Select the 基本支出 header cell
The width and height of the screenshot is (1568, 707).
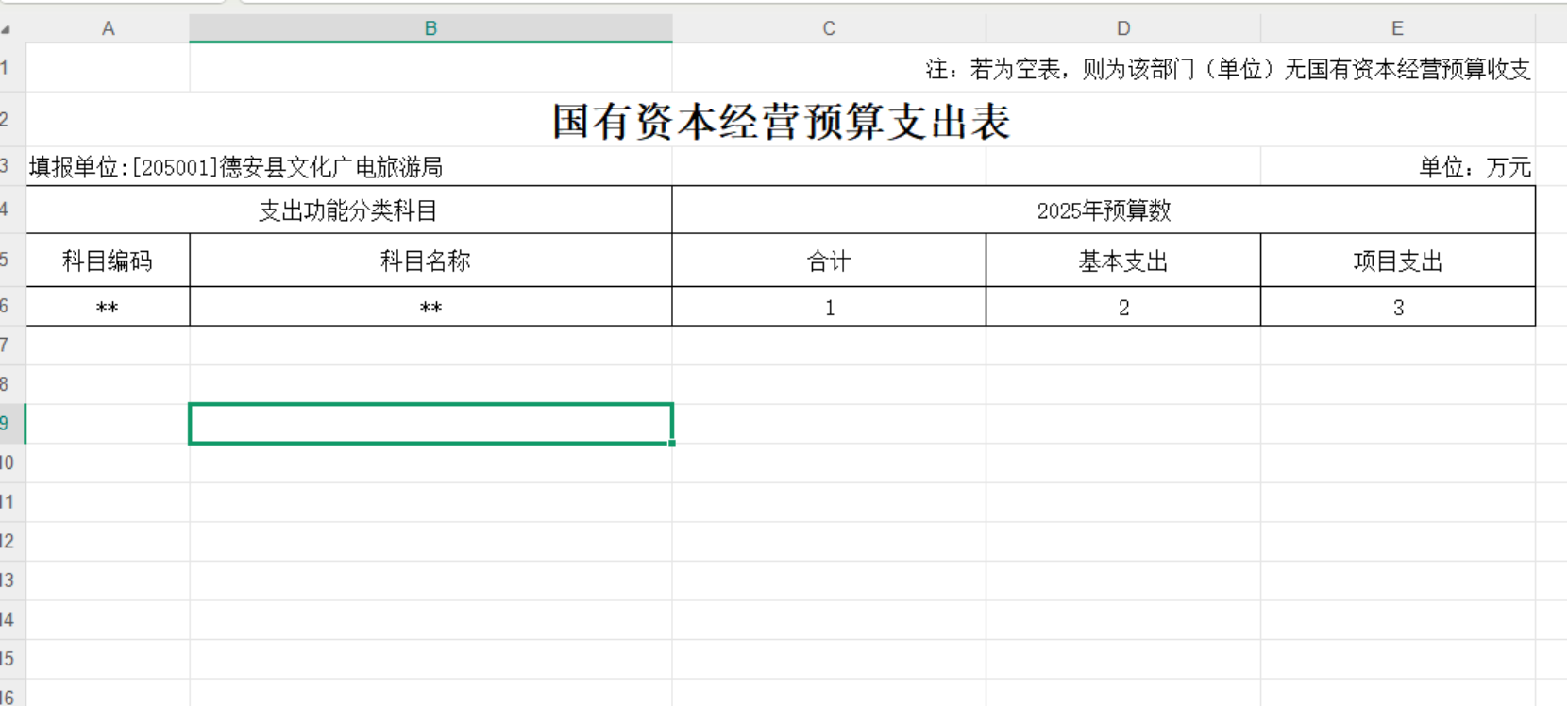tap(1123, 261)
